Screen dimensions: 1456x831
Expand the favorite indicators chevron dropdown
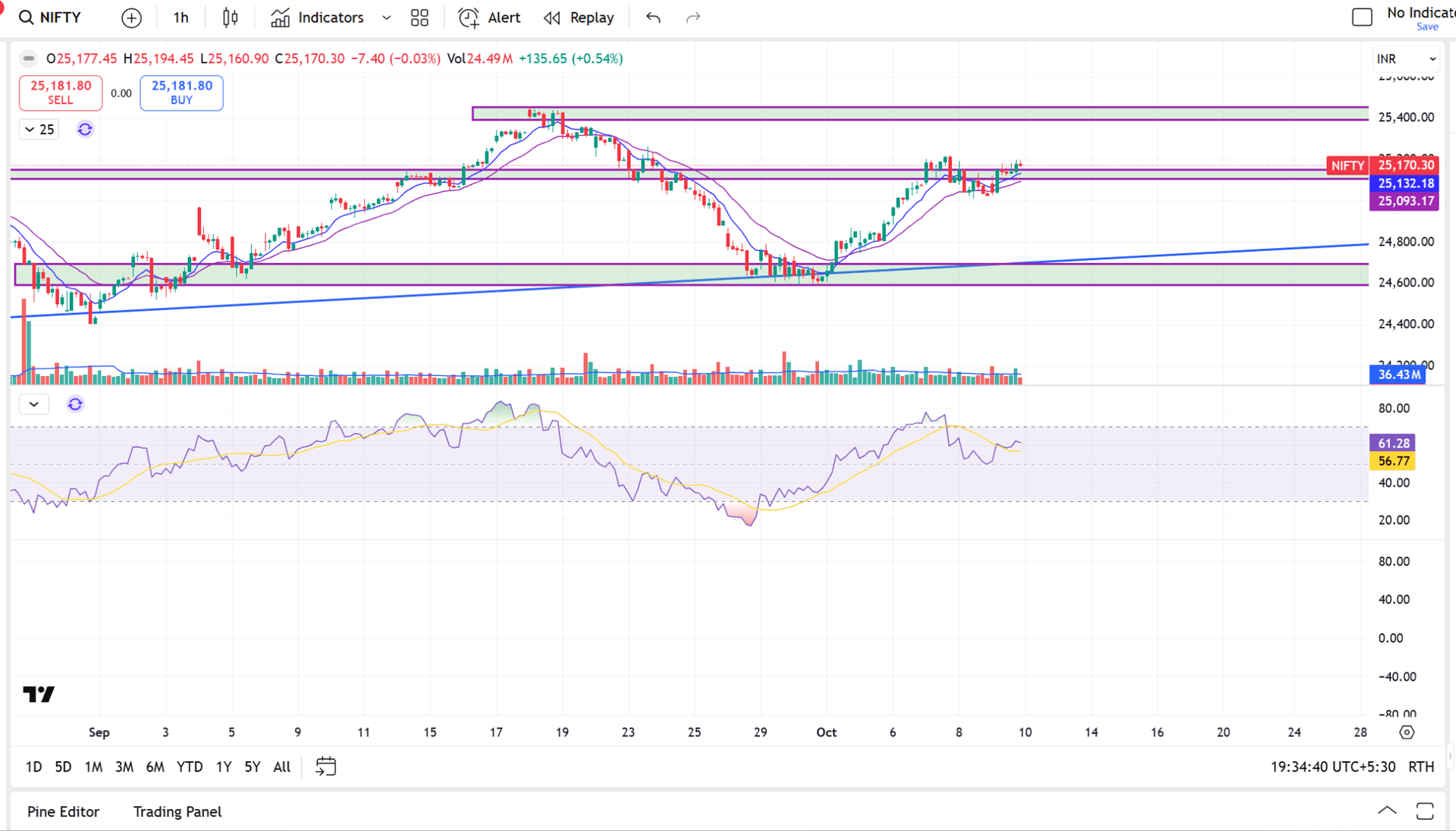coord(387,17)
